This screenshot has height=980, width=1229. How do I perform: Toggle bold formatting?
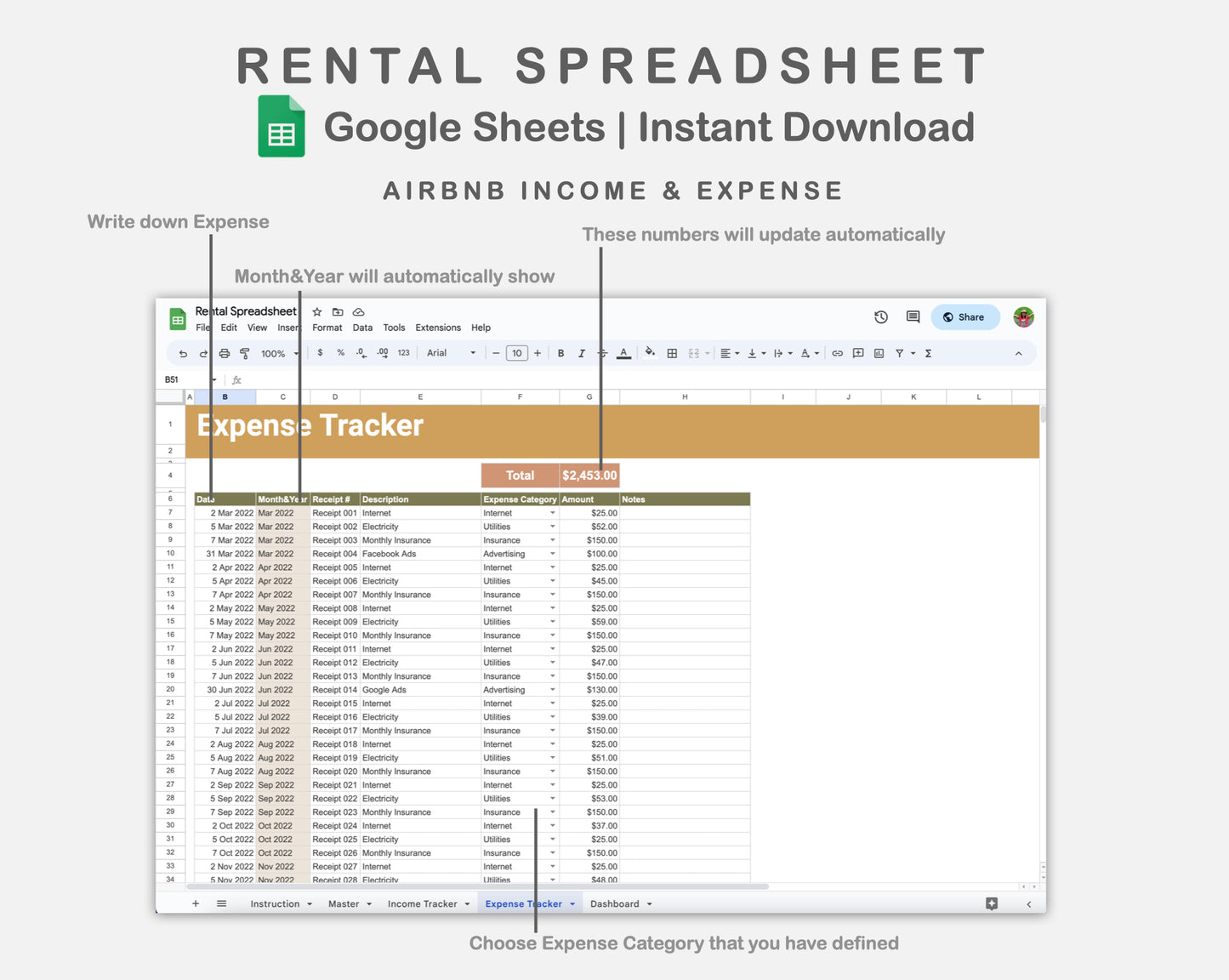point(560,352)
